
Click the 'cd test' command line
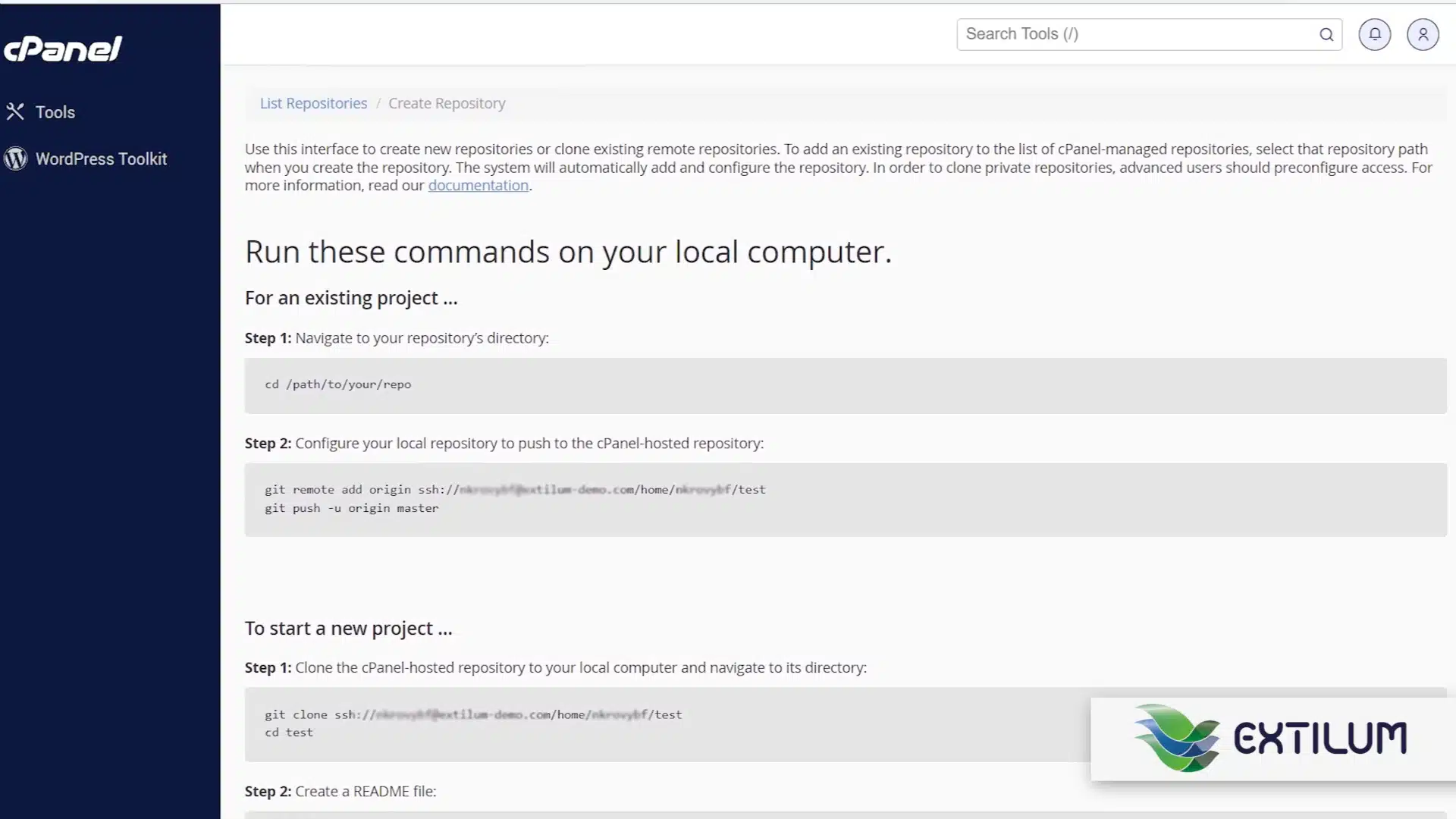tap(288, 733)
